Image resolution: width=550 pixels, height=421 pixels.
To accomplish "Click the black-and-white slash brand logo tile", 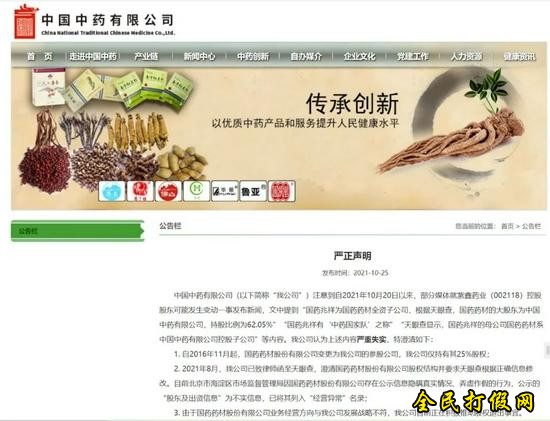I will click(x=225, y=191).
